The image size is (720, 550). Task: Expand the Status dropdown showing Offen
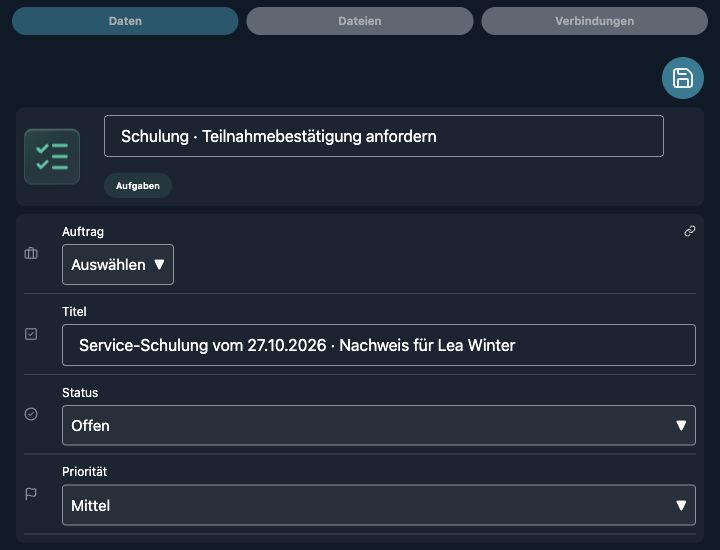tap(378, 426)
